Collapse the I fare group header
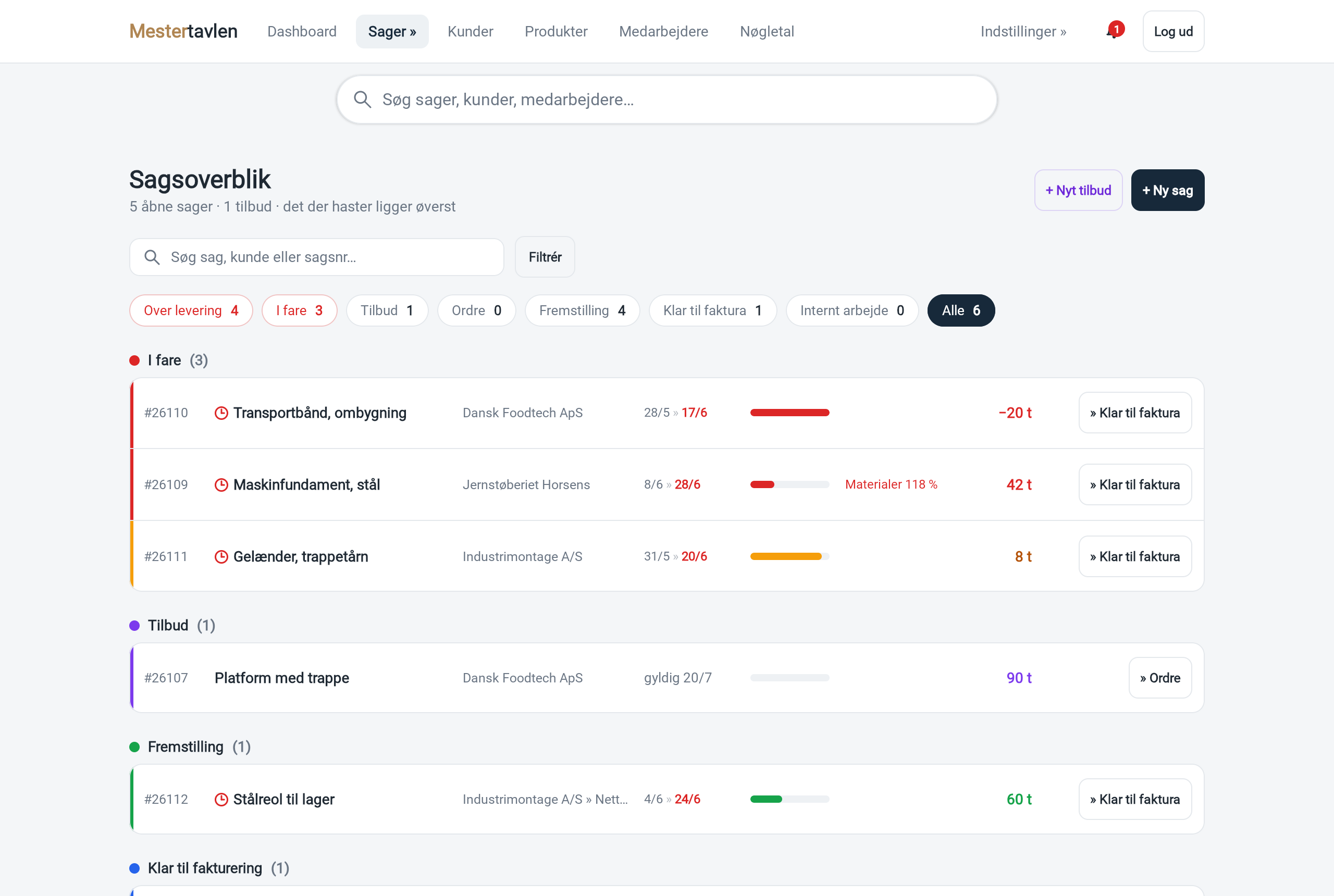1334x896 pixels. pos(169,360)
